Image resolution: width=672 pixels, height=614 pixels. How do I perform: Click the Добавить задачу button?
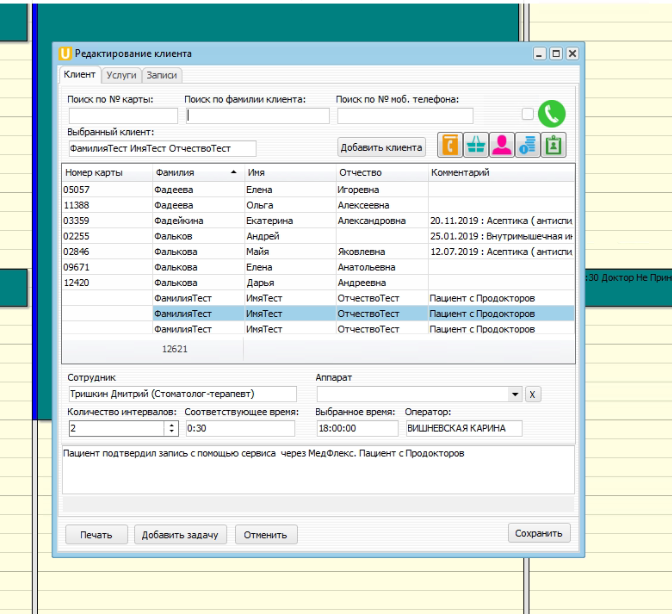[181, 534]
